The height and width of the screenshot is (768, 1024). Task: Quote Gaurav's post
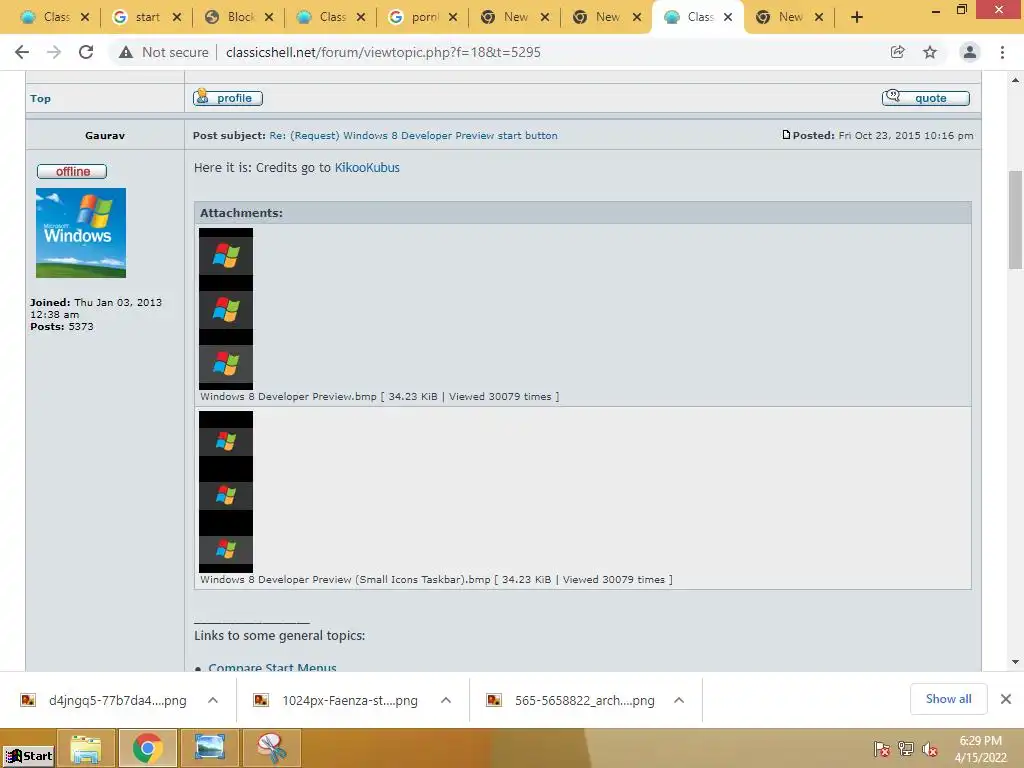pos(926,98)
